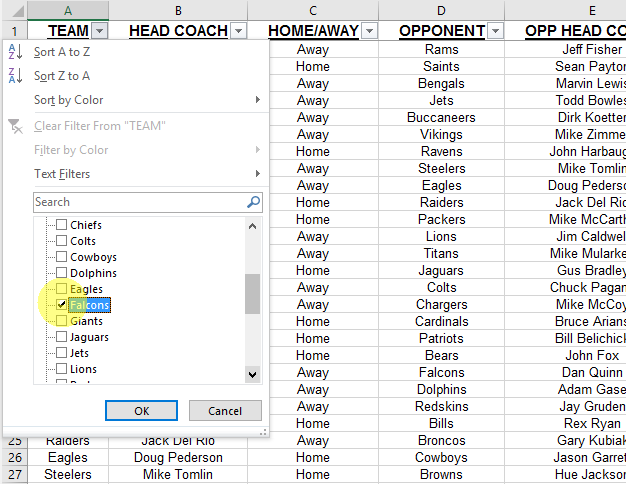
Task: Select row 27 header
Action: pos(14,474)
